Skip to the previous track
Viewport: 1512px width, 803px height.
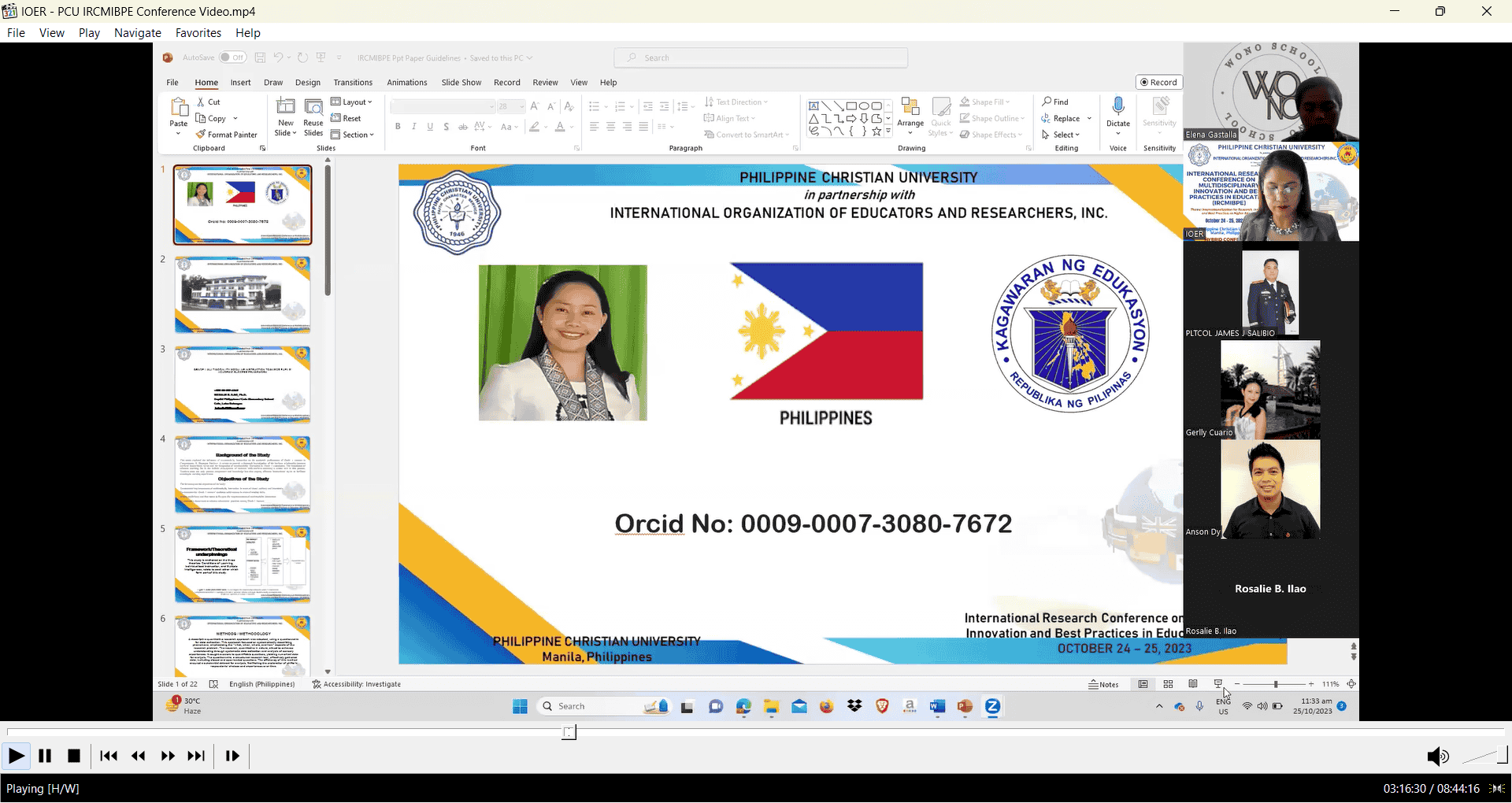[109, 756]
